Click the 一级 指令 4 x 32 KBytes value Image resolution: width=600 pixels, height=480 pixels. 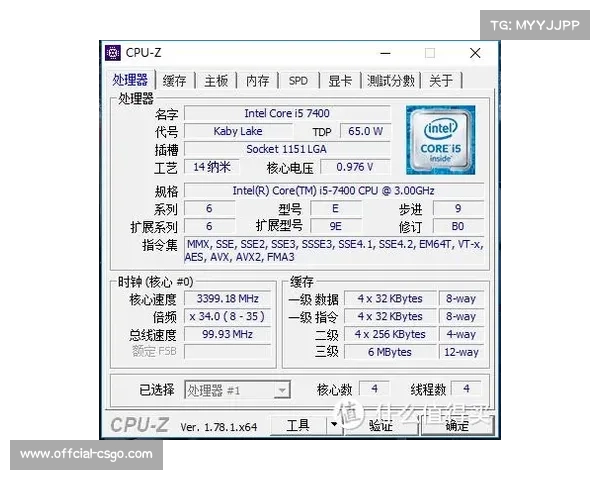(x=390, y=317)
